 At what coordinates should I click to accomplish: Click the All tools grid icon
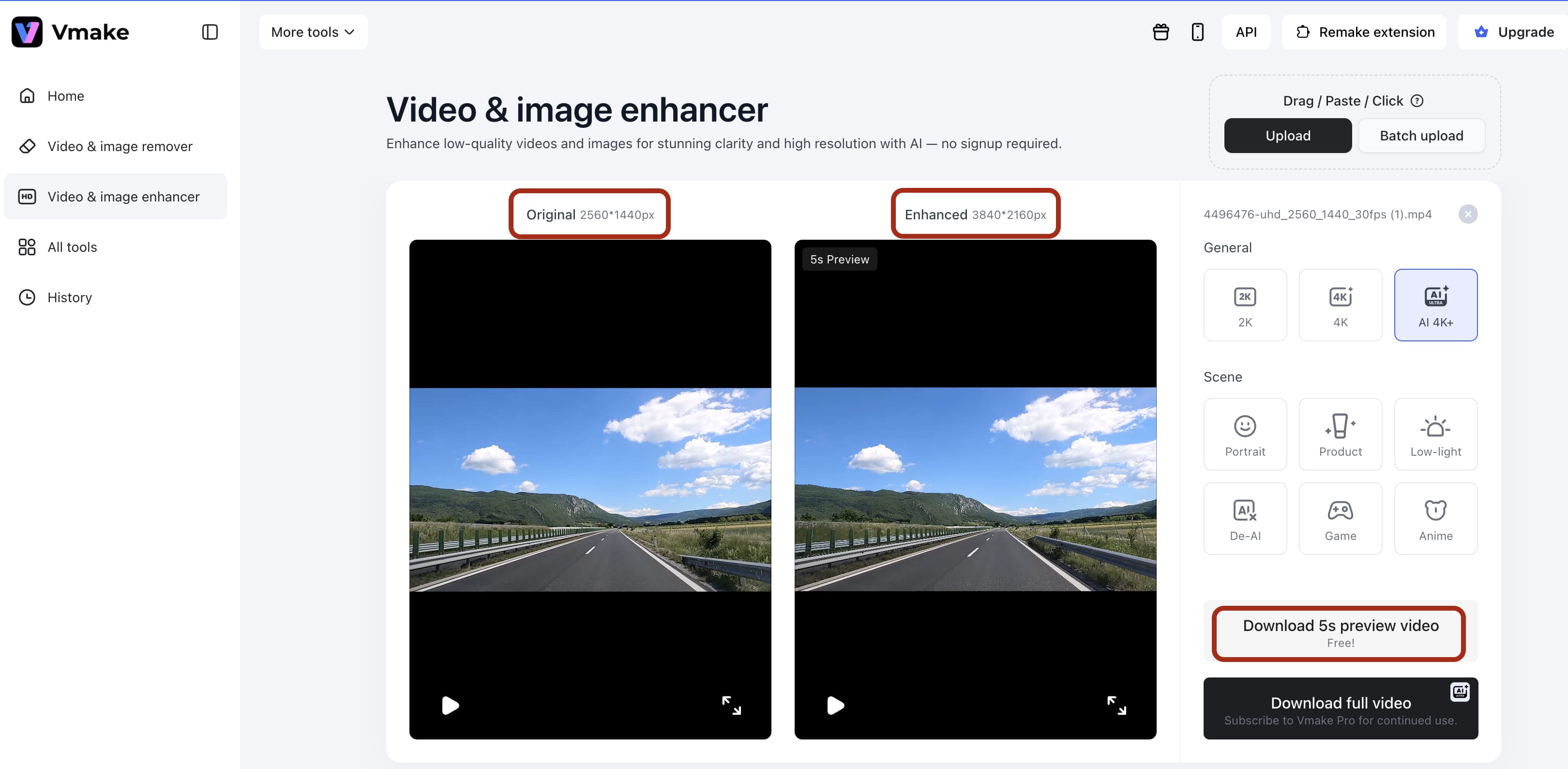click(x=27, y=247)
